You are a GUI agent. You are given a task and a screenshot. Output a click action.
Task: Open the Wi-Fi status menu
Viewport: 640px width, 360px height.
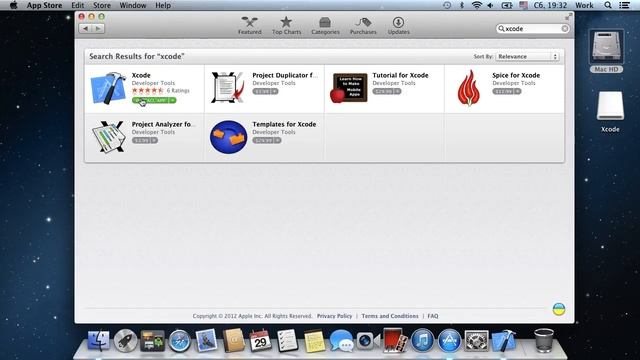[476, 5]
